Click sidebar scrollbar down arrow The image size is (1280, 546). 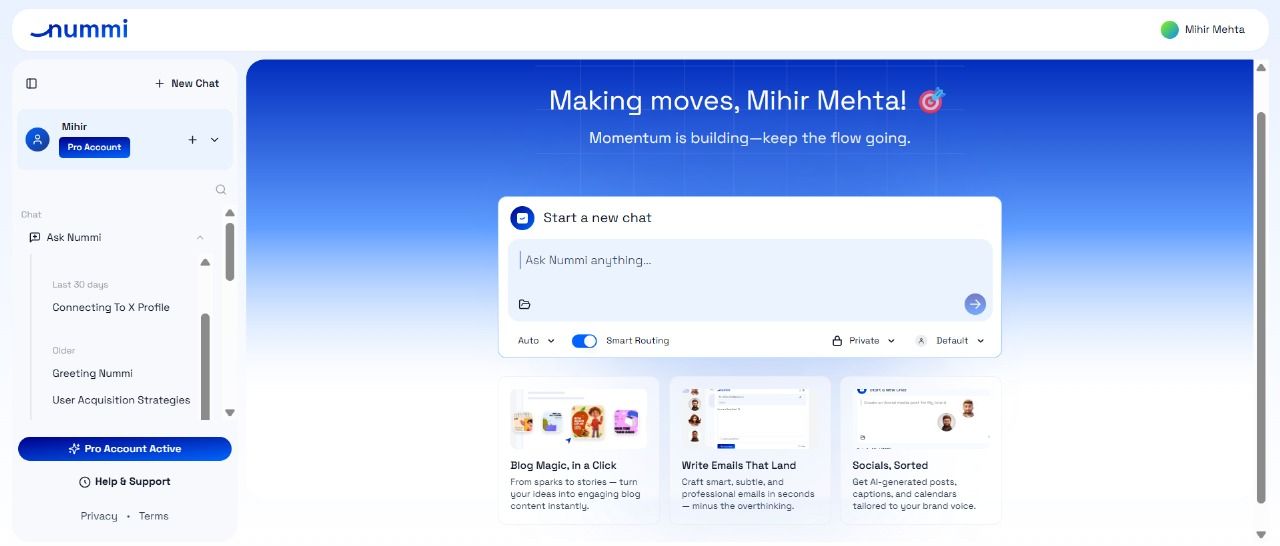[230, 412]
